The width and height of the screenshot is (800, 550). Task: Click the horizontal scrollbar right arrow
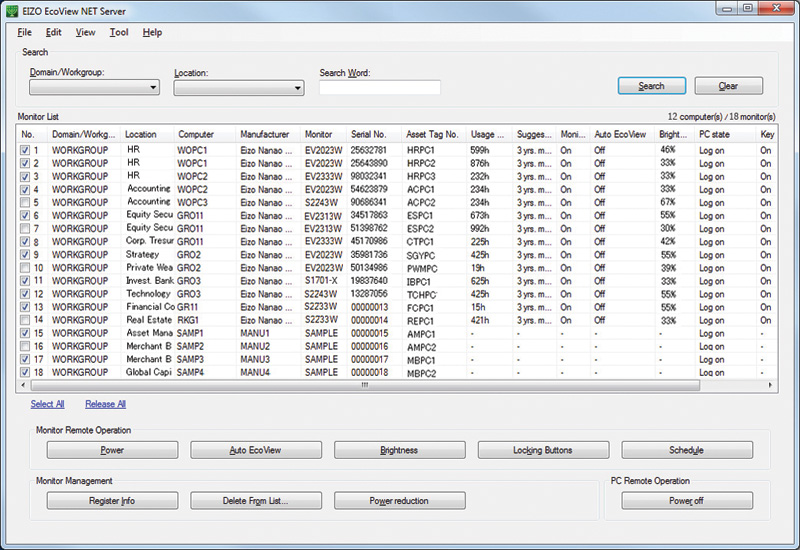coord(770,385)
